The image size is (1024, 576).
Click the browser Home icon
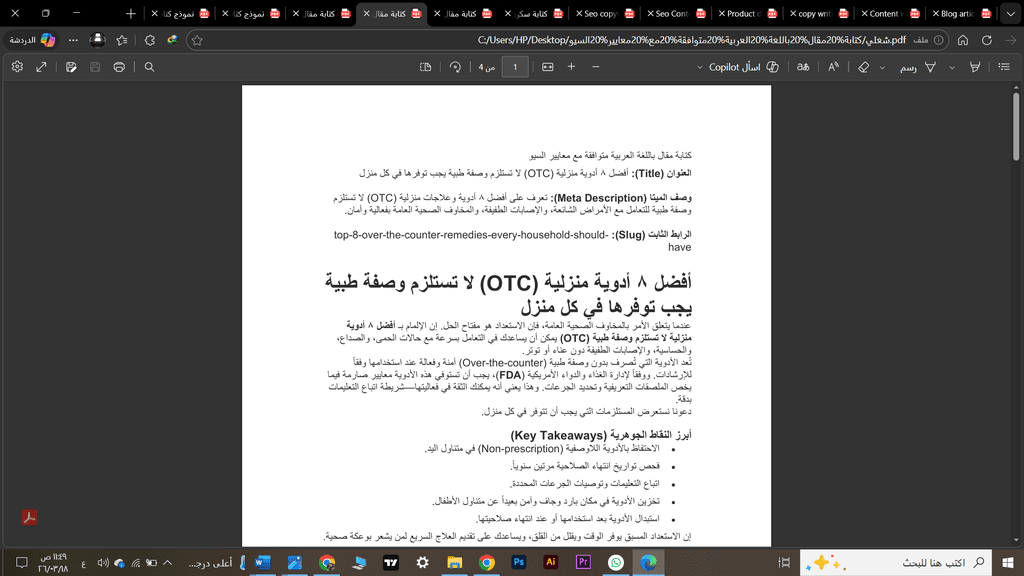(963, 40)
